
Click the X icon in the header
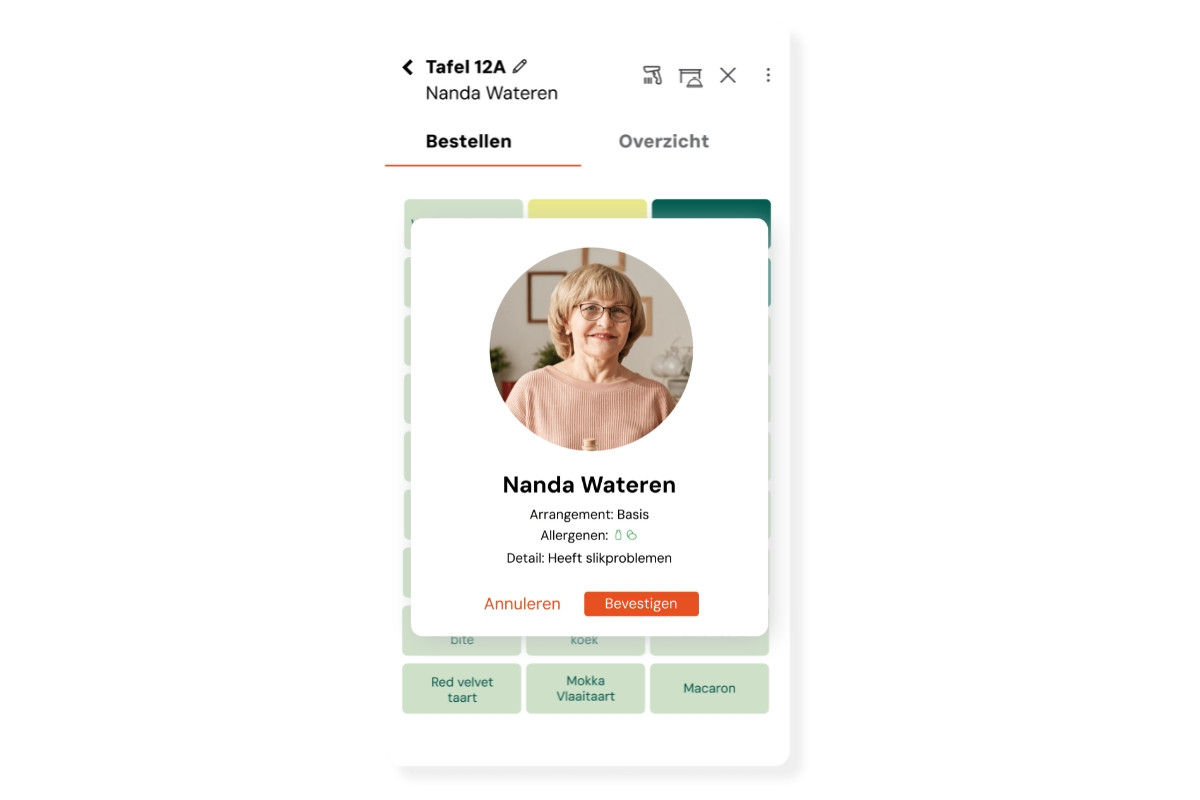coord(728,75)
